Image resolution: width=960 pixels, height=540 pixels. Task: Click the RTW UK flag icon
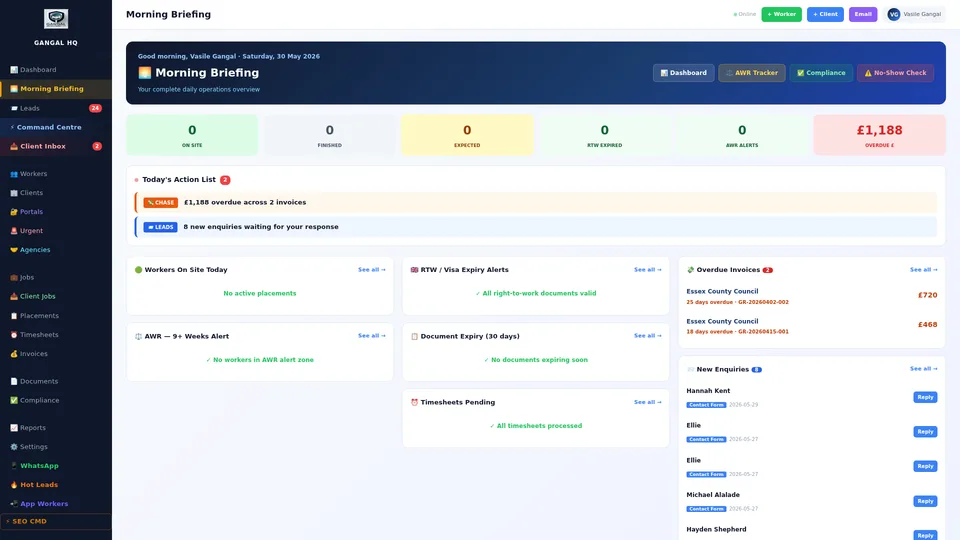(x=414, y=270)
